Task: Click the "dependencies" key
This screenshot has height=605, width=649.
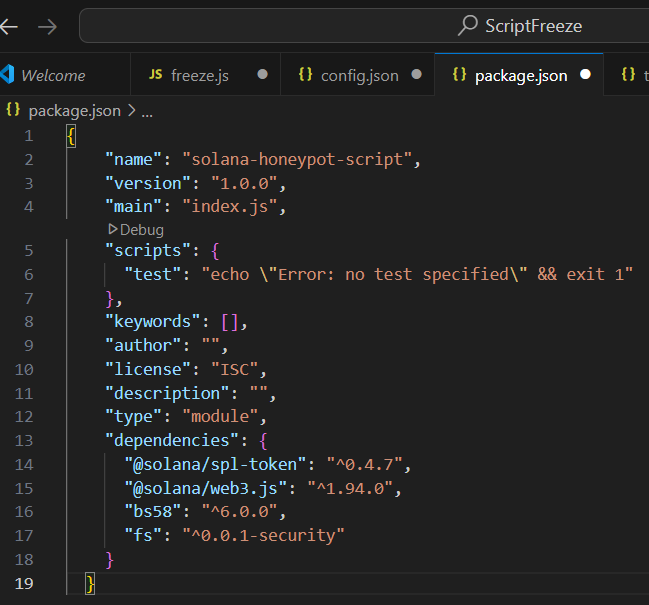Action: (x=172, y=440)
